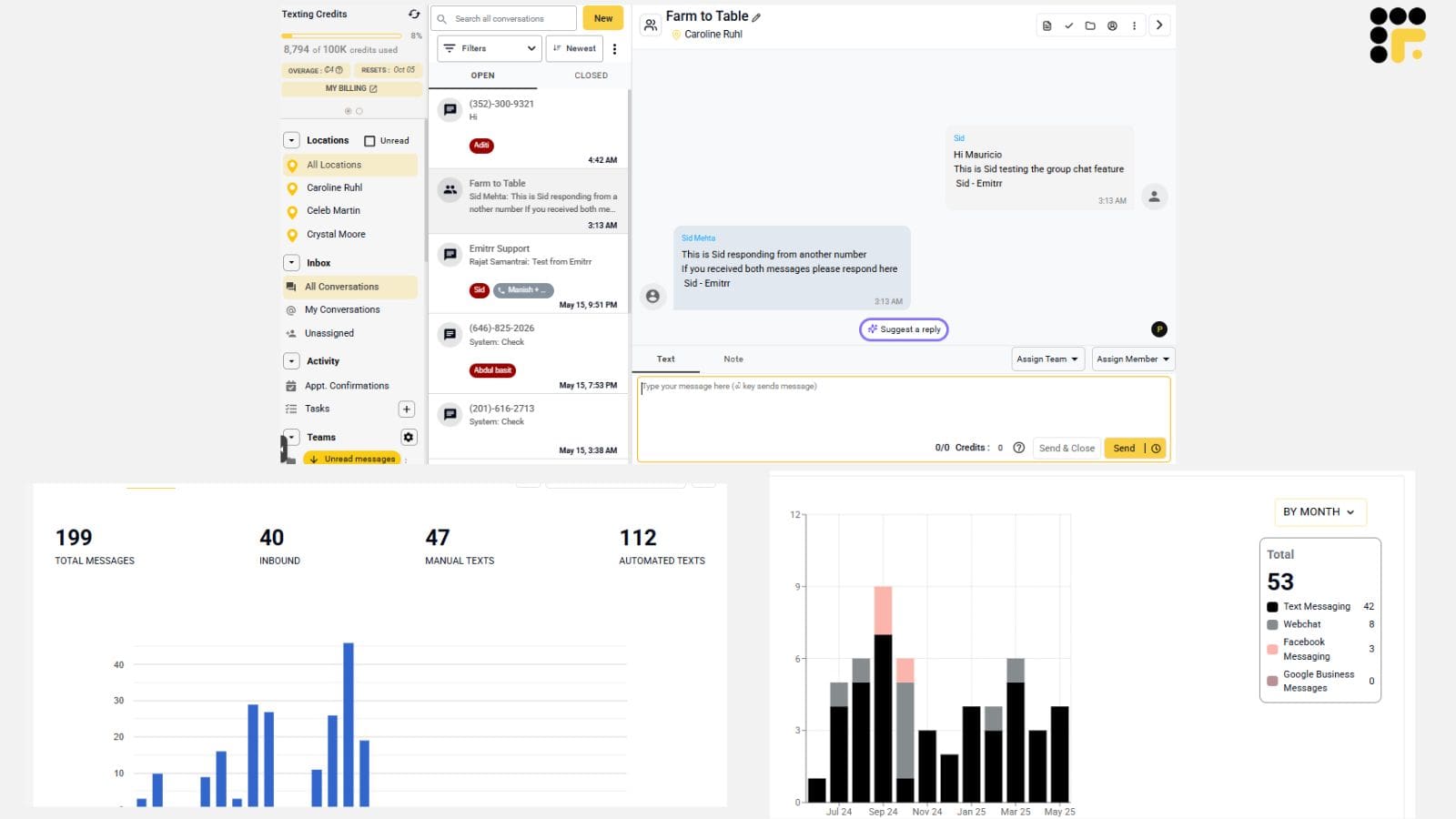The height and width of the screenshot is (819, 1456).
Task: Add a new task with the plus icon
Action: coord(406,409)
